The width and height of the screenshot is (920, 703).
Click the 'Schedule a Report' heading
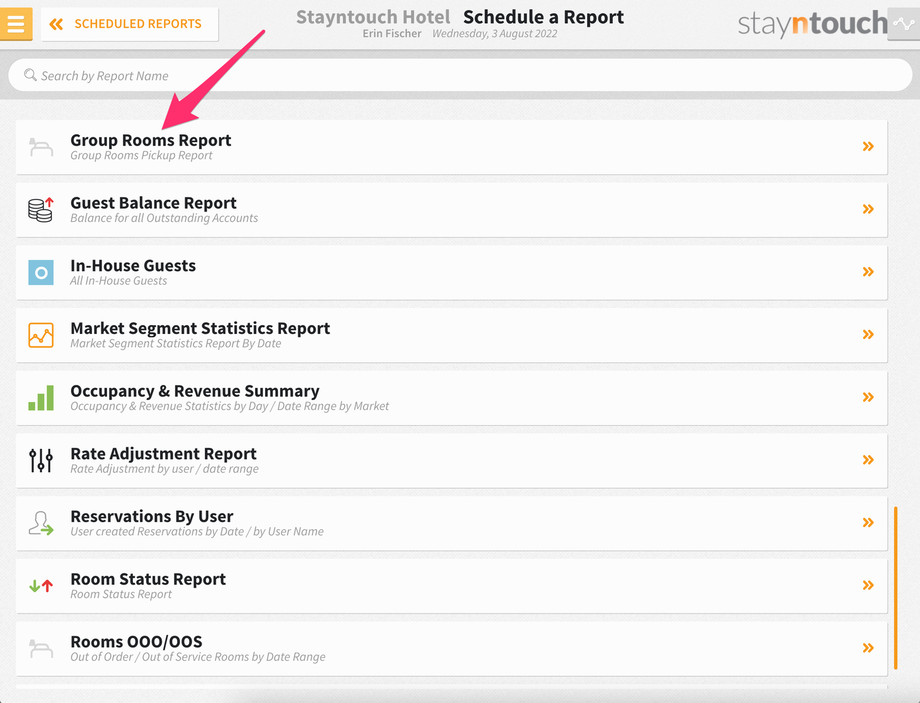(543, 17)
